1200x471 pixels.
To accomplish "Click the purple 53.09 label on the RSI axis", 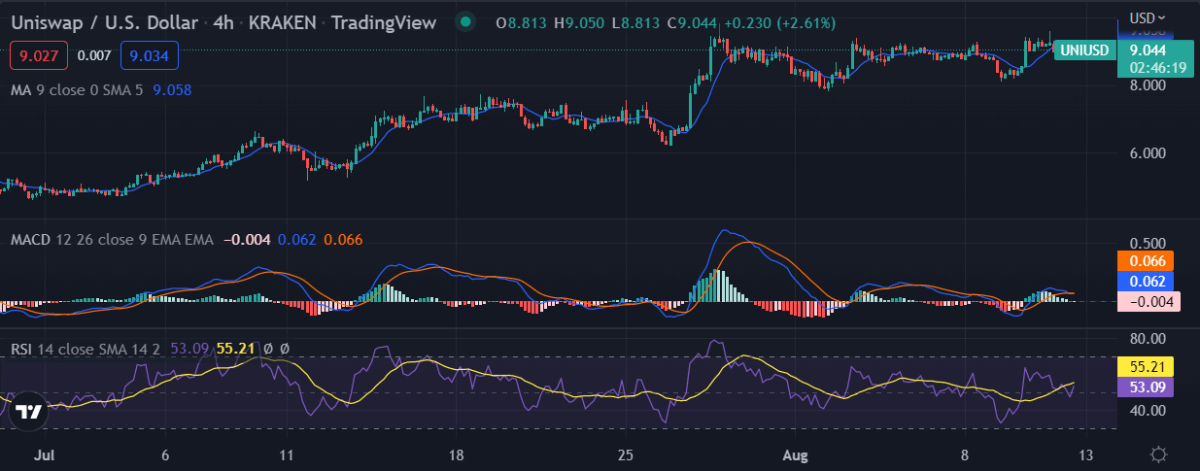I will (x=1145, y=389).
